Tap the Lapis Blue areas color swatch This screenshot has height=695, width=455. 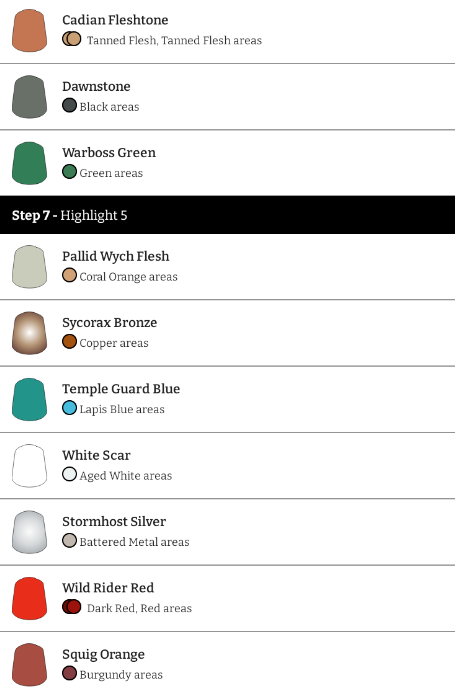pyautogui.click(x=70, y=408)
